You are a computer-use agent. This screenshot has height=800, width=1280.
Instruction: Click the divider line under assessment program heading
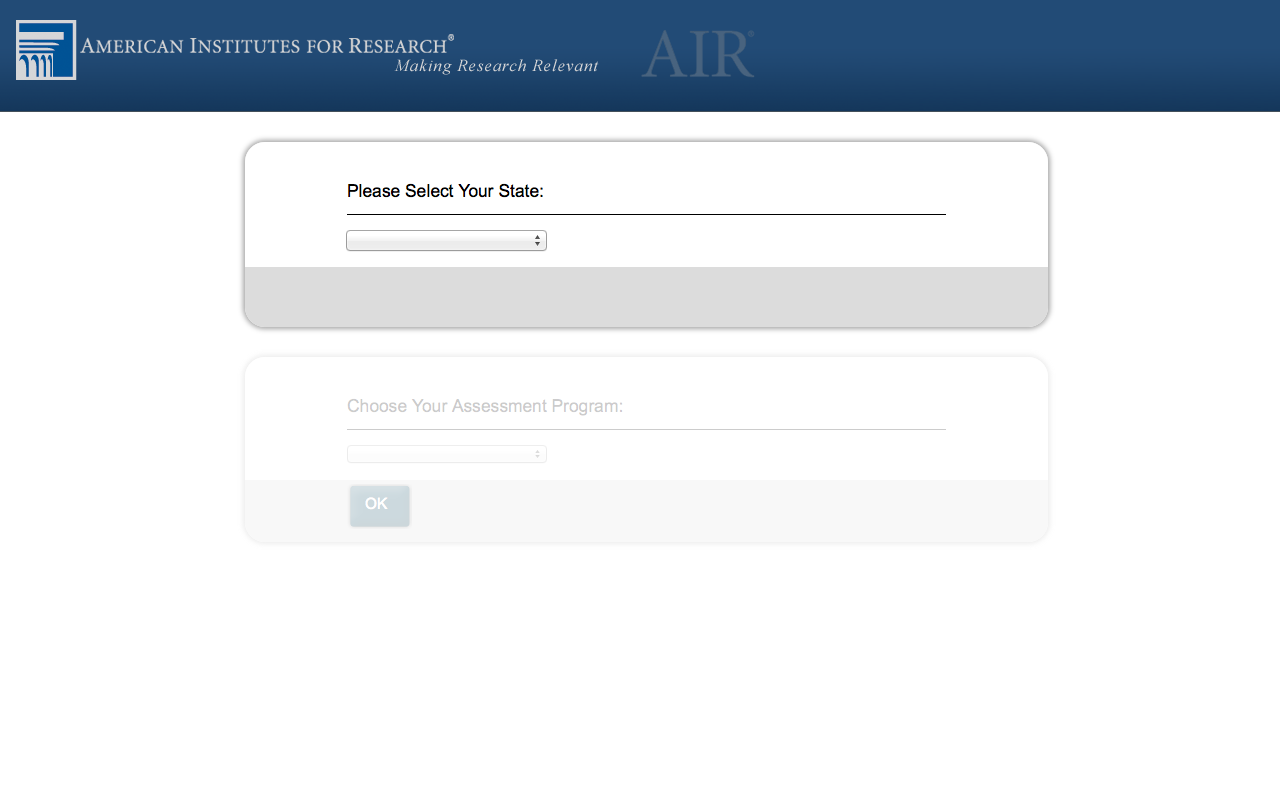646,429
